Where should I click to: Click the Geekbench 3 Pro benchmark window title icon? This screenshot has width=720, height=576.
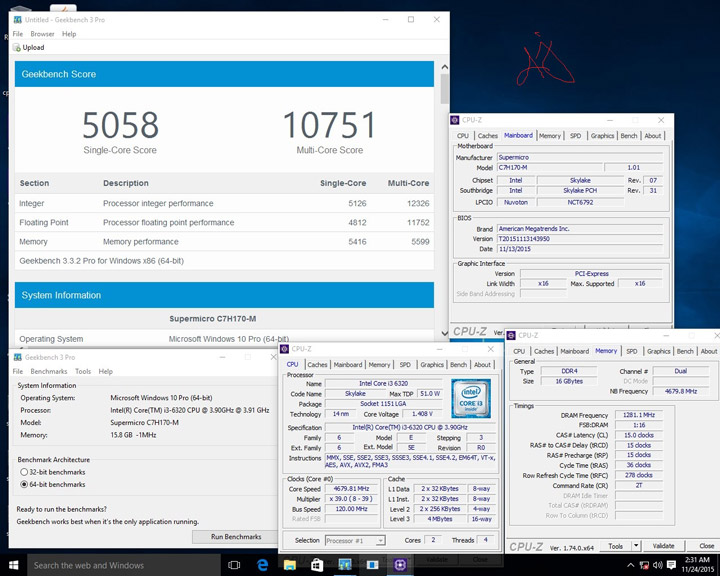click(17, 357)
